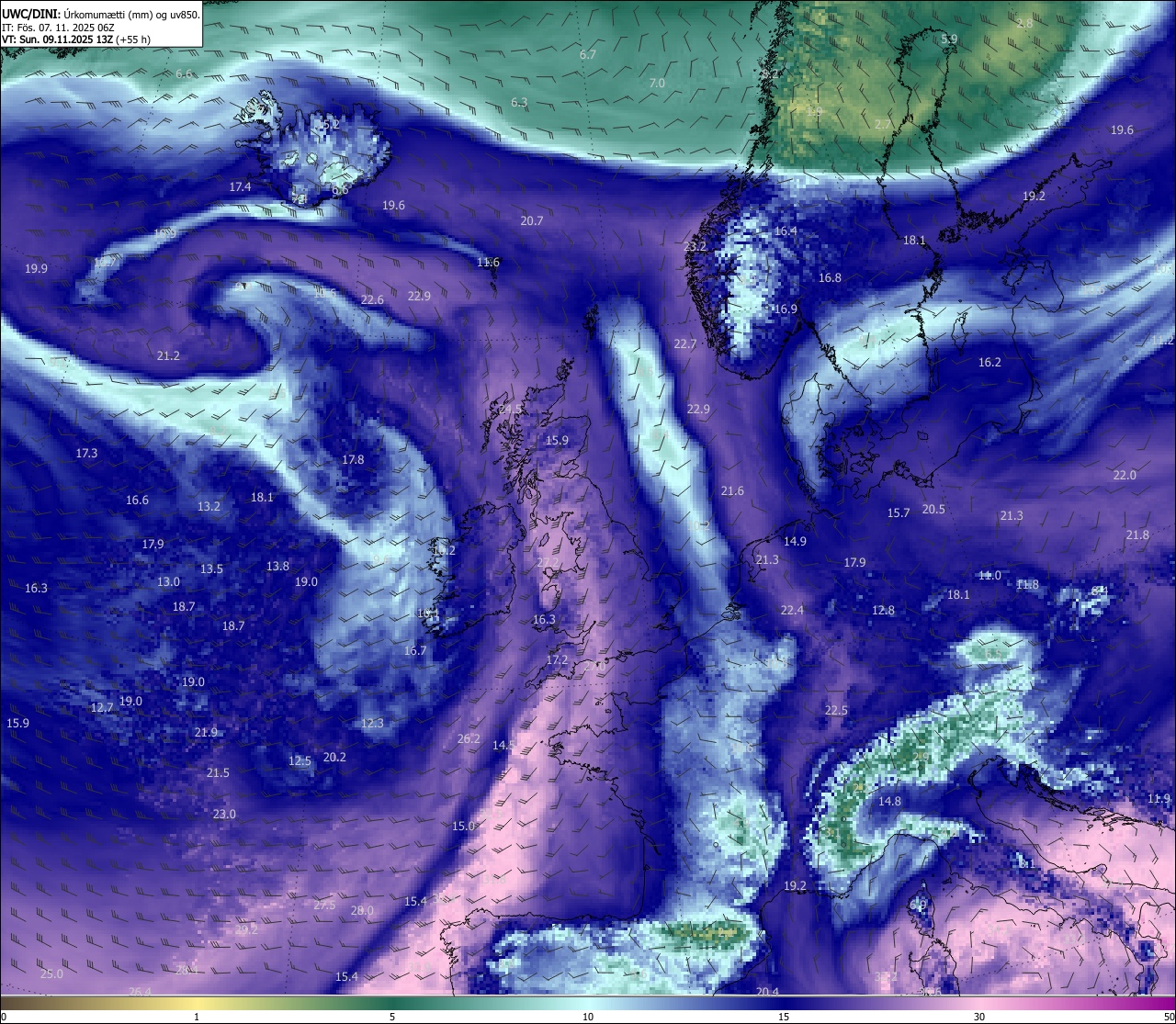Click the 16.8 value on the map
Screen dimensions: 1176x1024
[x=830, y=278]
